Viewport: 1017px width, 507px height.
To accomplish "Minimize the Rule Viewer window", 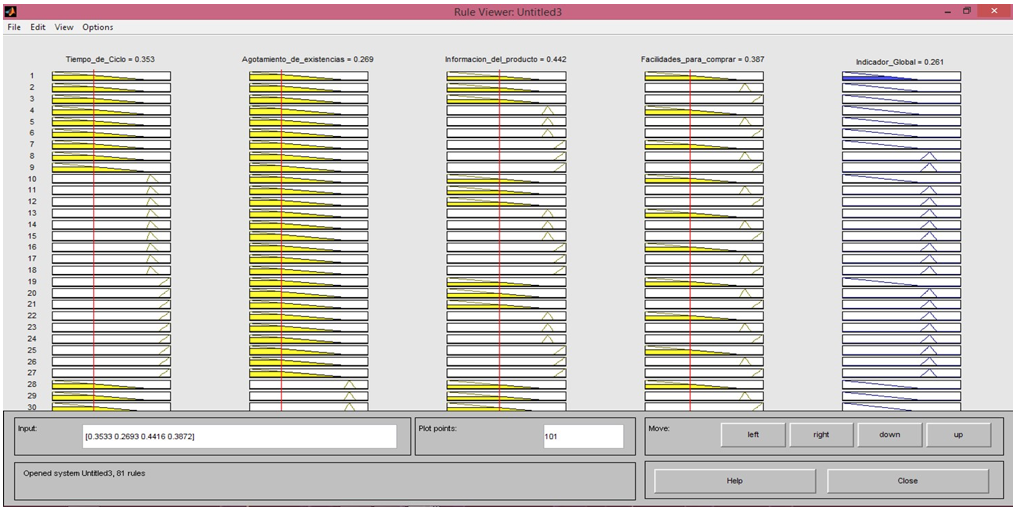I will (948, 11).
